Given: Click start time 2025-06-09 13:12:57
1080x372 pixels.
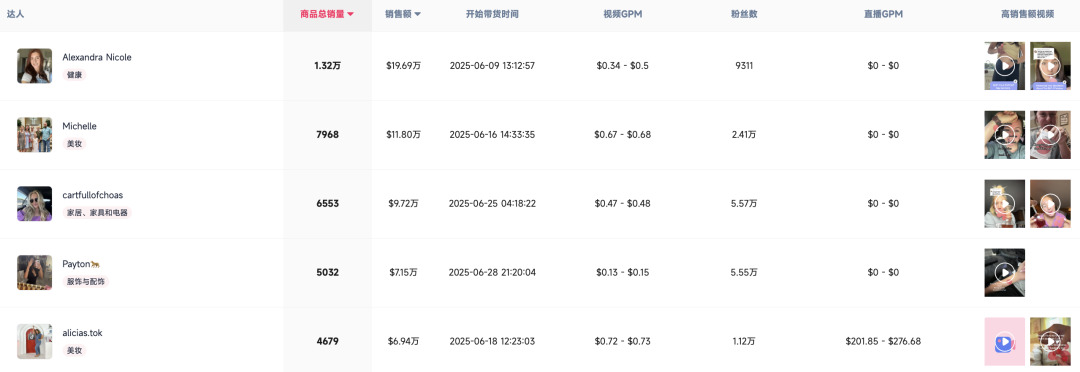Looking at the screenshot, I should click(492, 65).
